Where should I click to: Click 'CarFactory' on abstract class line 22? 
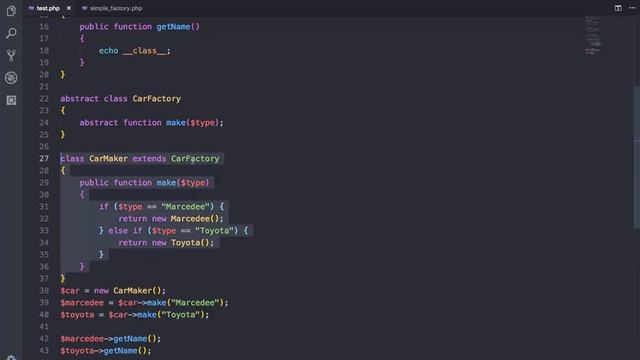[x=156, y=98]
